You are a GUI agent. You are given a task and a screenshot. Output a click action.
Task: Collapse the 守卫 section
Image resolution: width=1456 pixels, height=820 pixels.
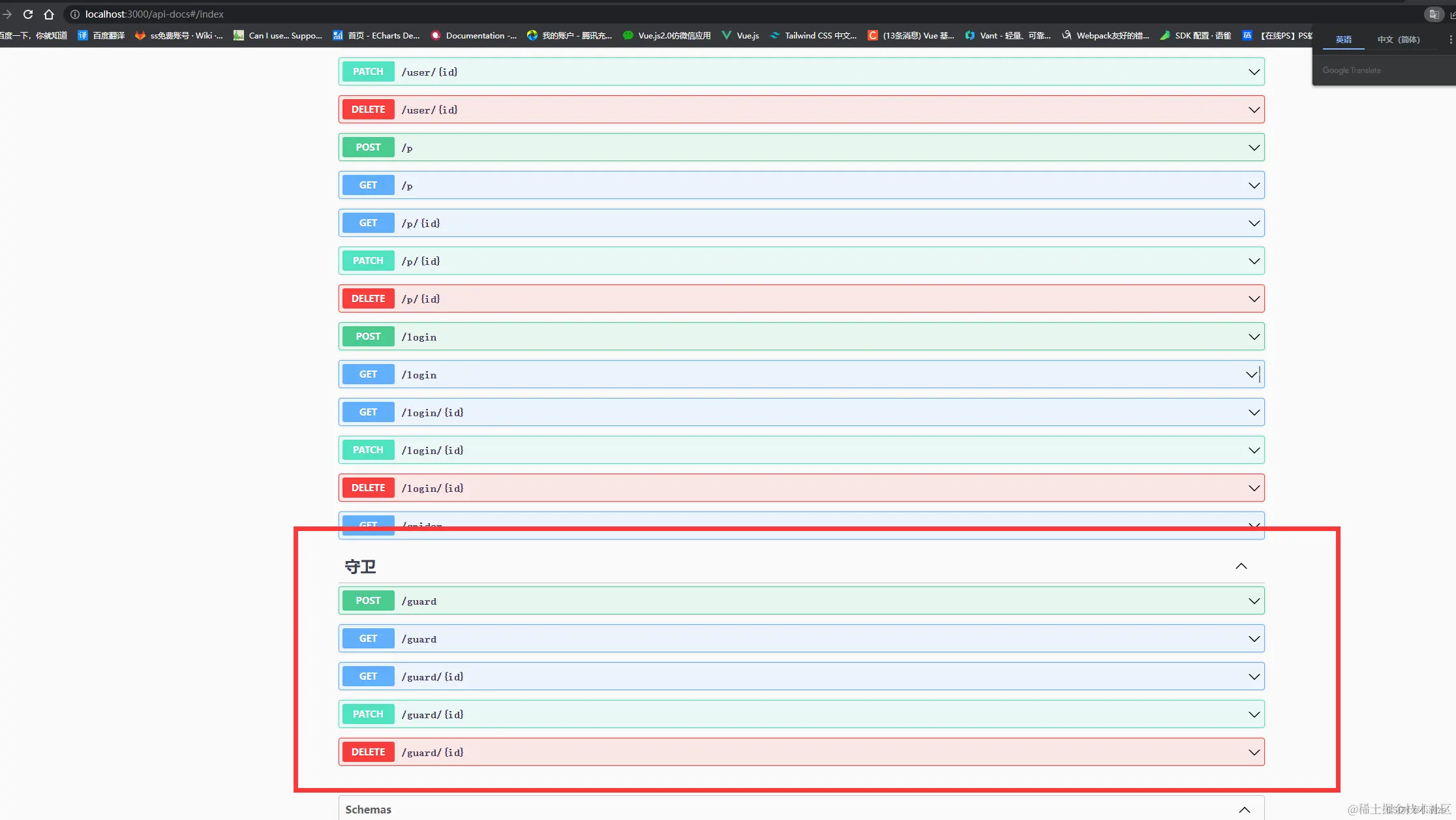click(x=1241, y=566)
